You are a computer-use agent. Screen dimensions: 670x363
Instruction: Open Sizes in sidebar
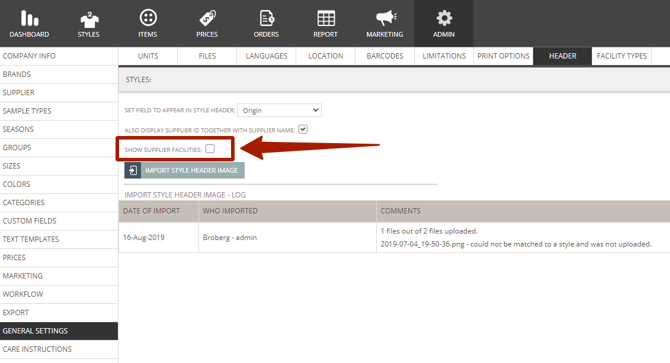(59, 166)
